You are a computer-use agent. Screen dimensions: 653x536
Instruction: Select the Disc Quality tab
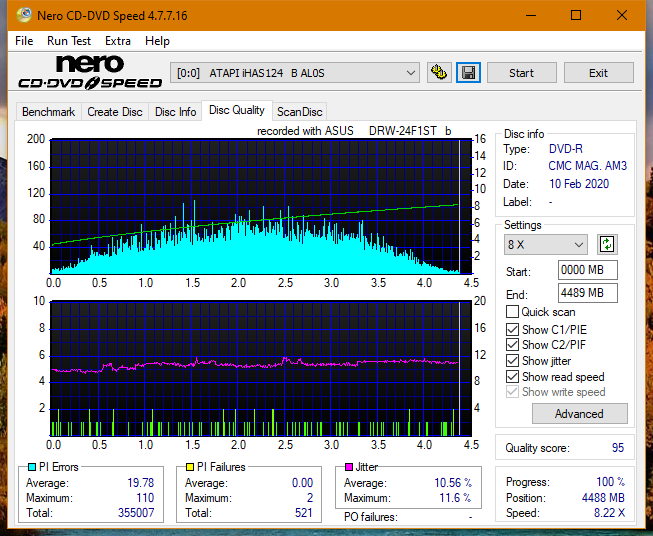click(237, 110)
